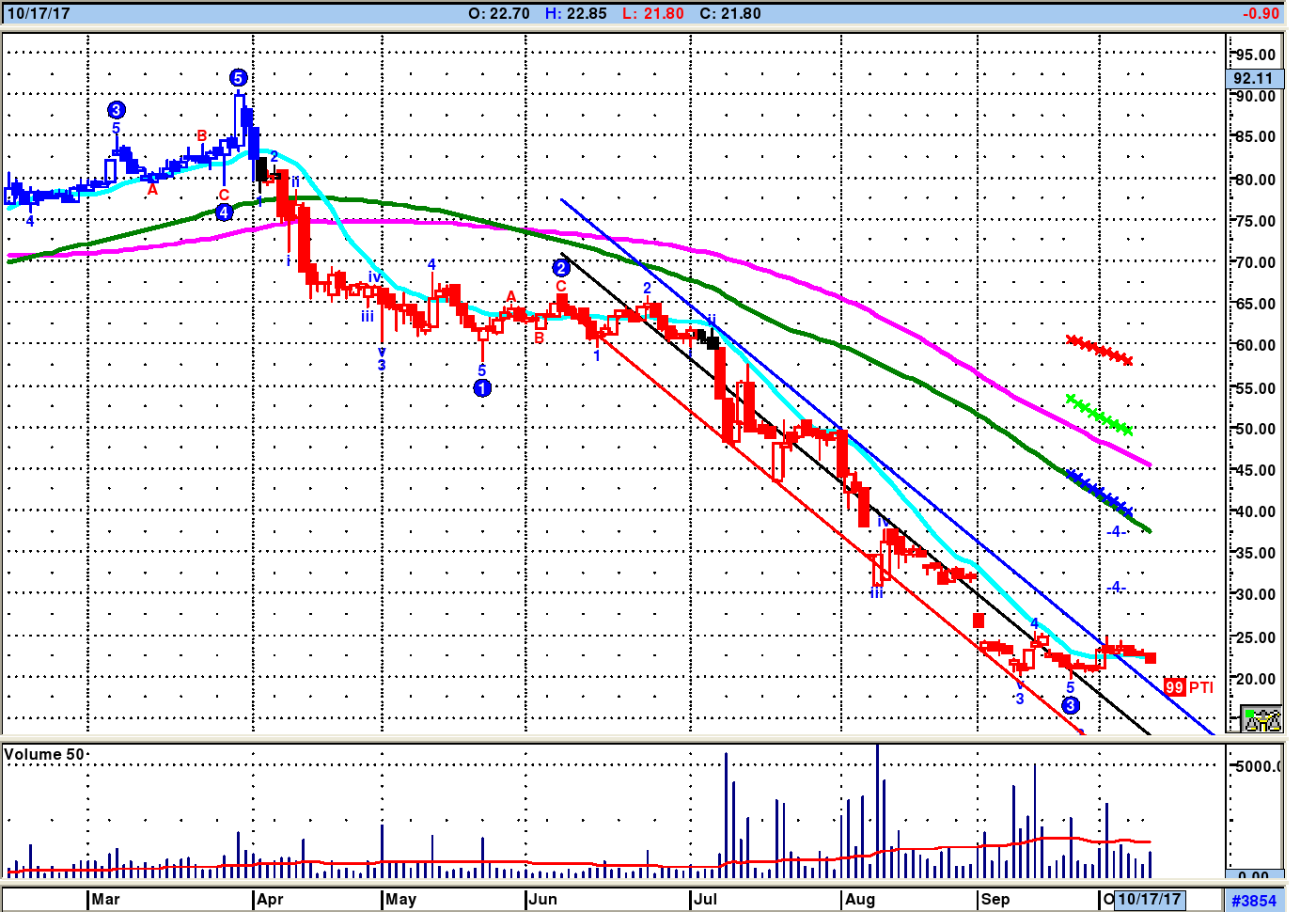The height and width of the screenshot is (912, 1316).
Task: Select the blue X projection line near 42
Action: tap(1099, 493)
